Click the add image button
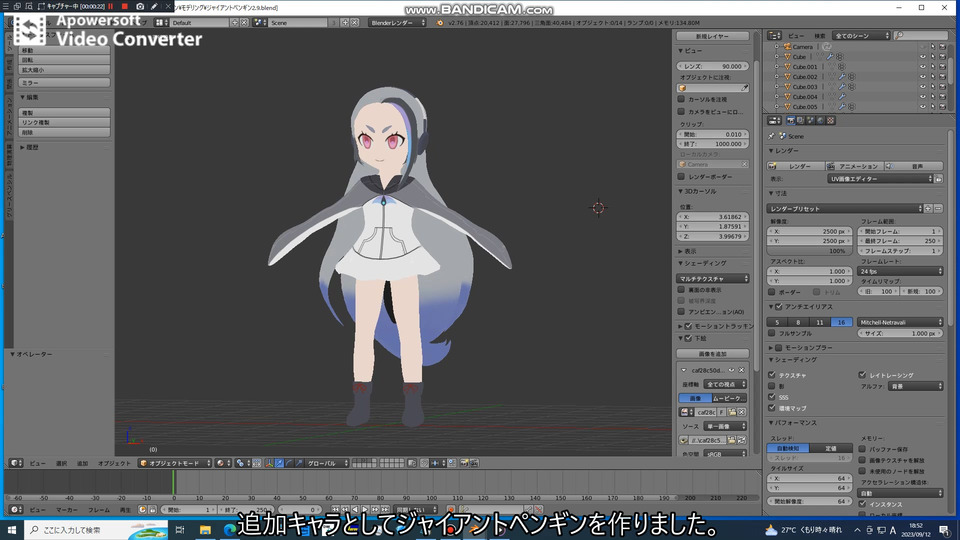This screenshot has width=960, height=540. (713, 354)
